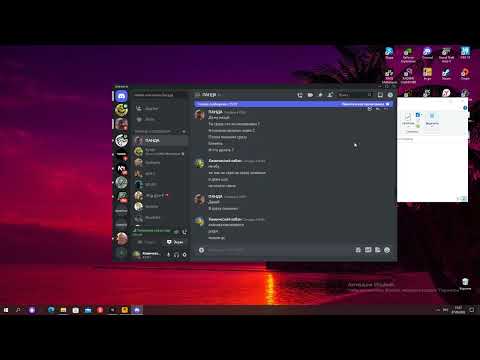The image size is (480, 360).
Task: Click the help icon in Explorer window
Action: pos(465,108)
